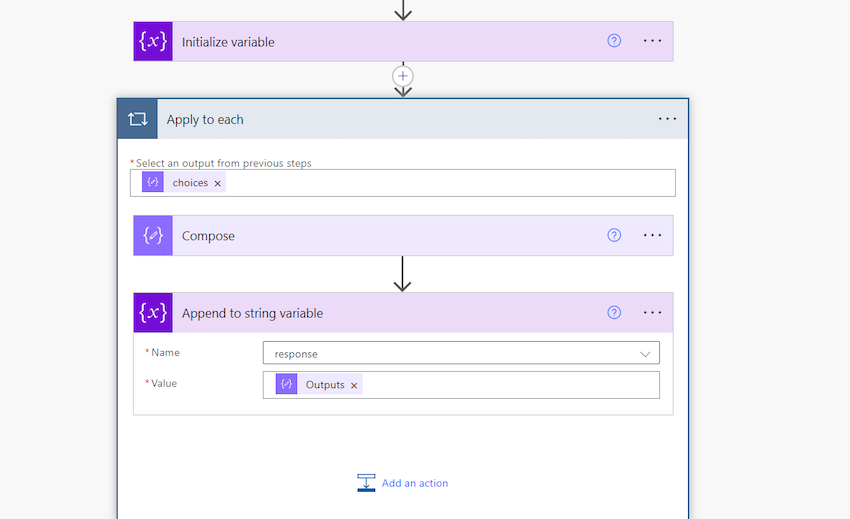Open Append to string variable ellipsis menu
The image size is (850, 519).
[652, 313]
